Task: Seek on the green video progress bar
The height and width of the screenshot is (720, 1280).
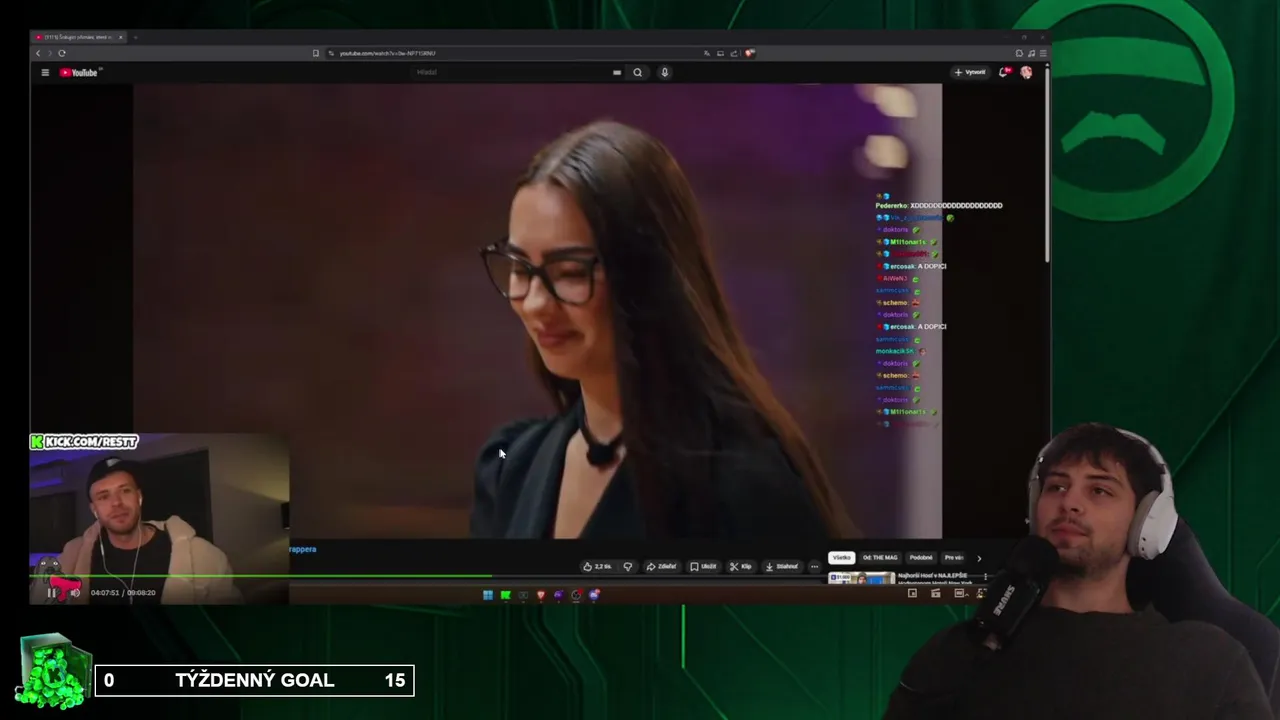Action: 260,576
